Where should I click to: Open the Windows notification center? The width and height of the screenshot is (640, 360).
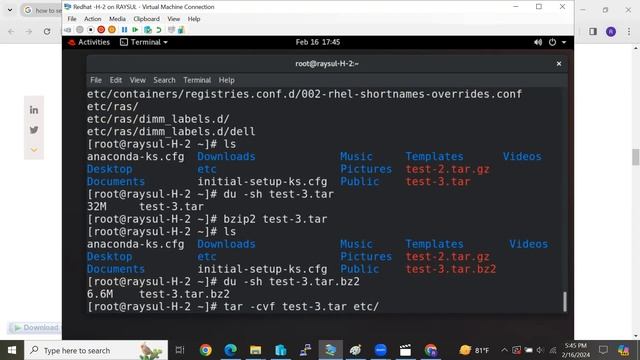click(x=603, y=350)
